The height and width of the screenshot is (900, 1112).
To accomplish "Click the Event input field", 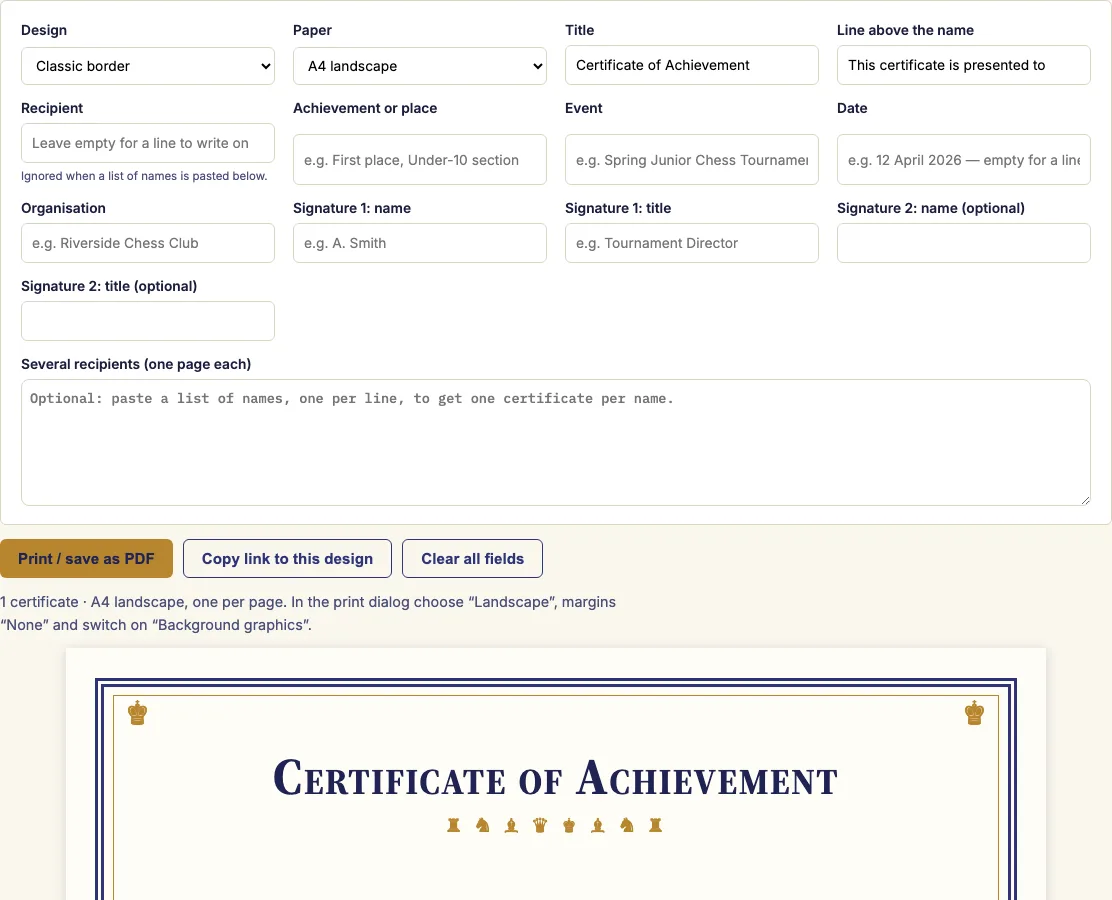I will (x=691, y=160).
